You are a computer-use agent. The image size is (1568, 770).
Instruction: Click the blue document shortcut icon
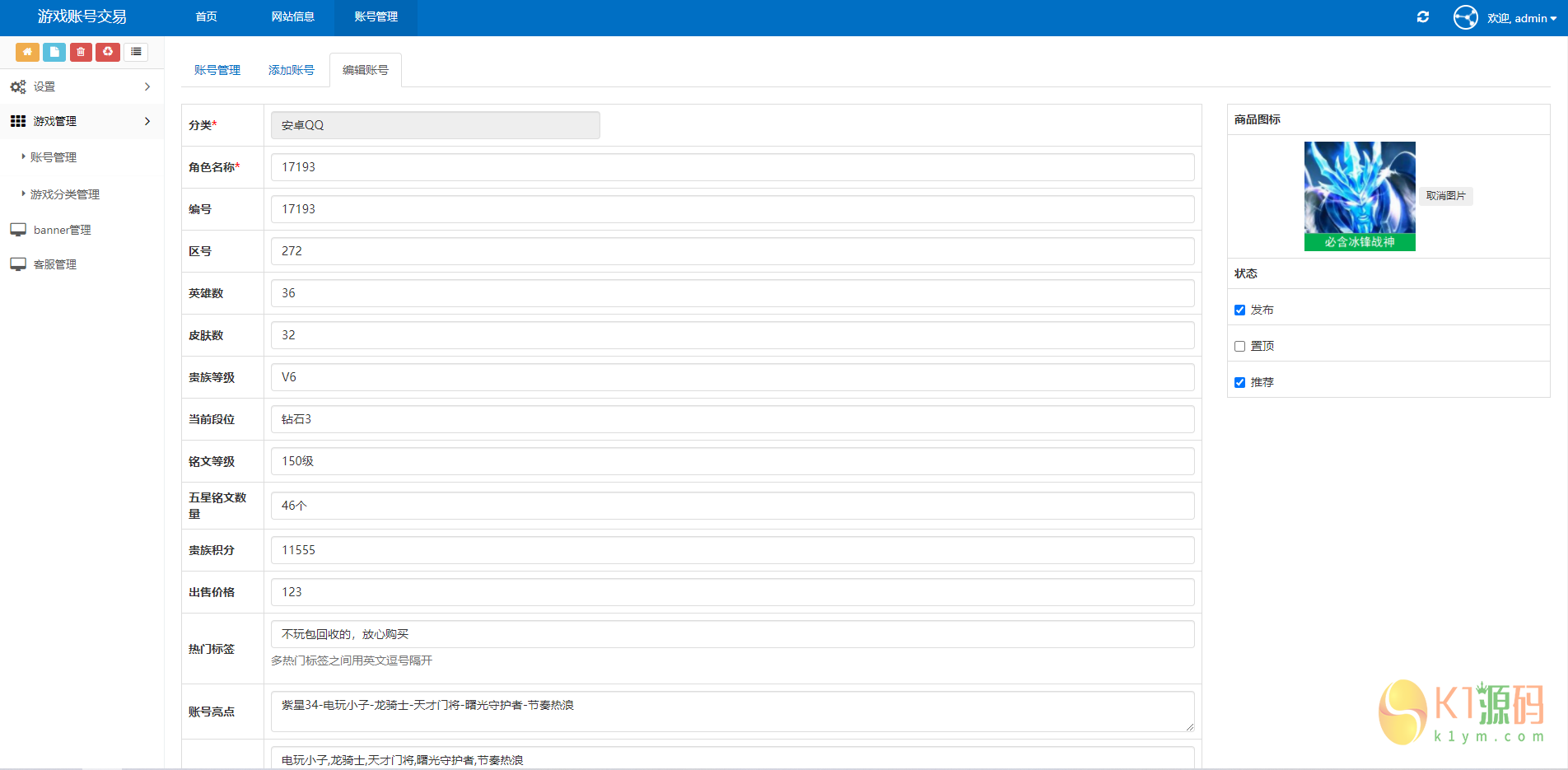pos(54,52)
